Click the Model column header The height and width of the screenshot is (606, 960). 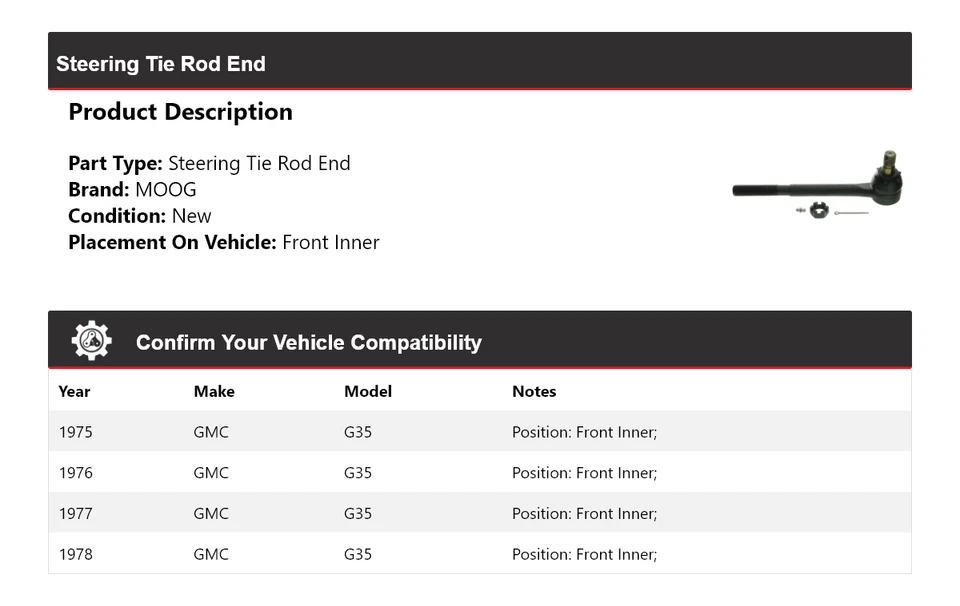click(368, 391)
